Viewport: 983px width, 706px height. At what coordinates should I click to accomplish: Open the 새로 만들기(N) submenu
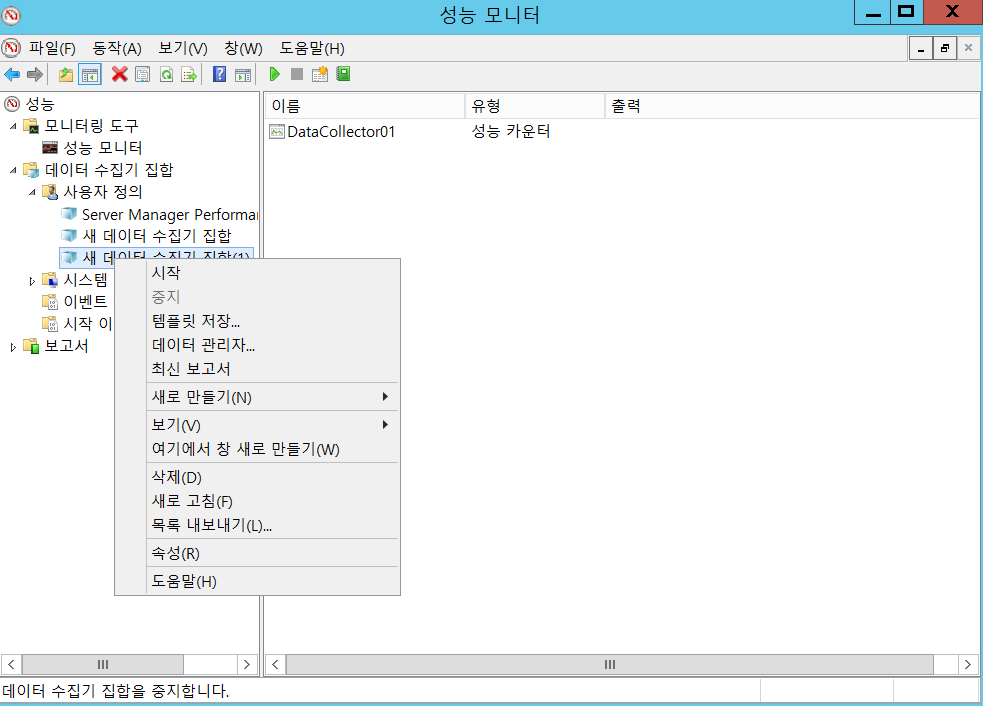(272, 397)
